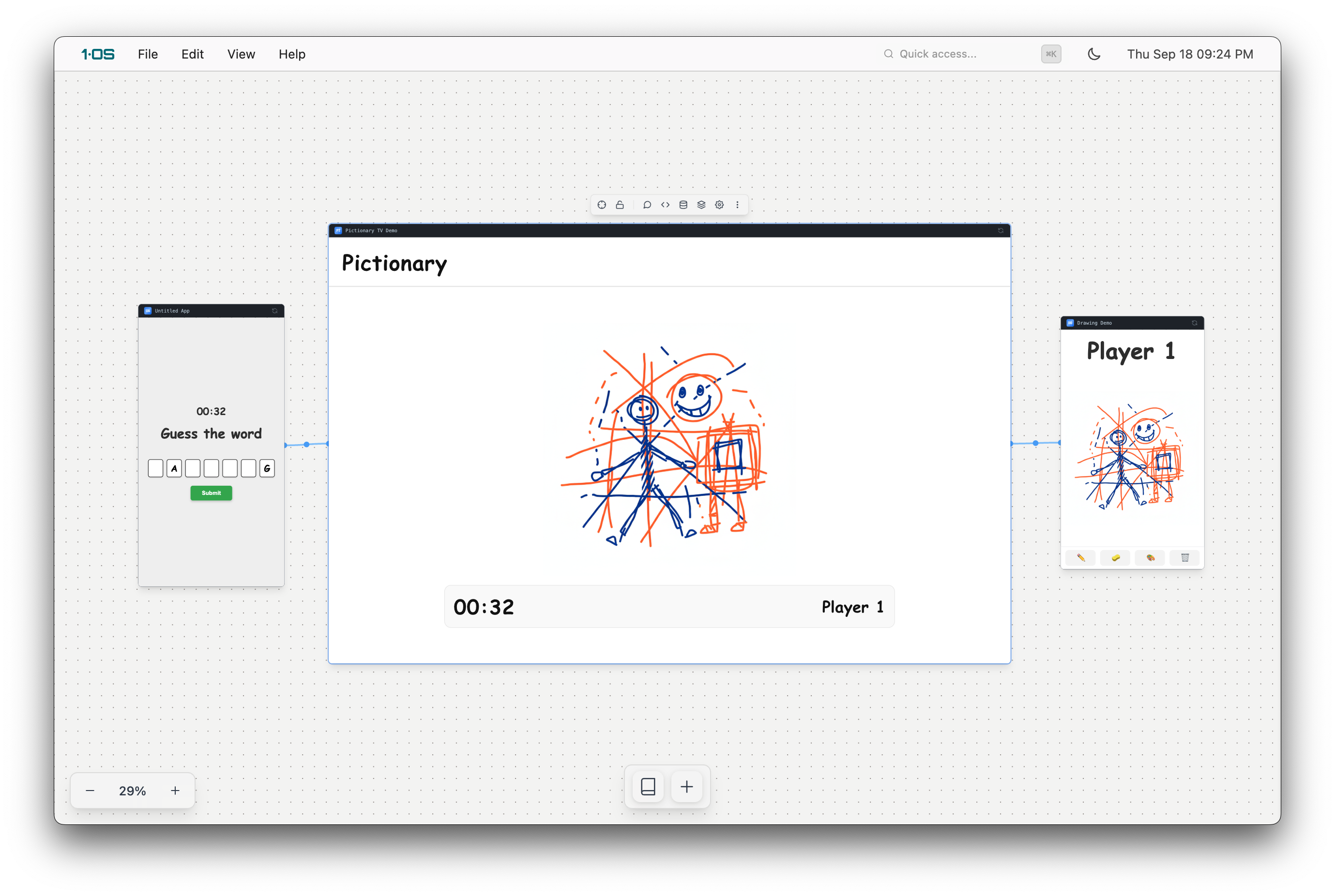The image size is (1335, 896).
Task: Select the pencil drawing tool
Action: pyautogui.click(x=1080, y=558)
